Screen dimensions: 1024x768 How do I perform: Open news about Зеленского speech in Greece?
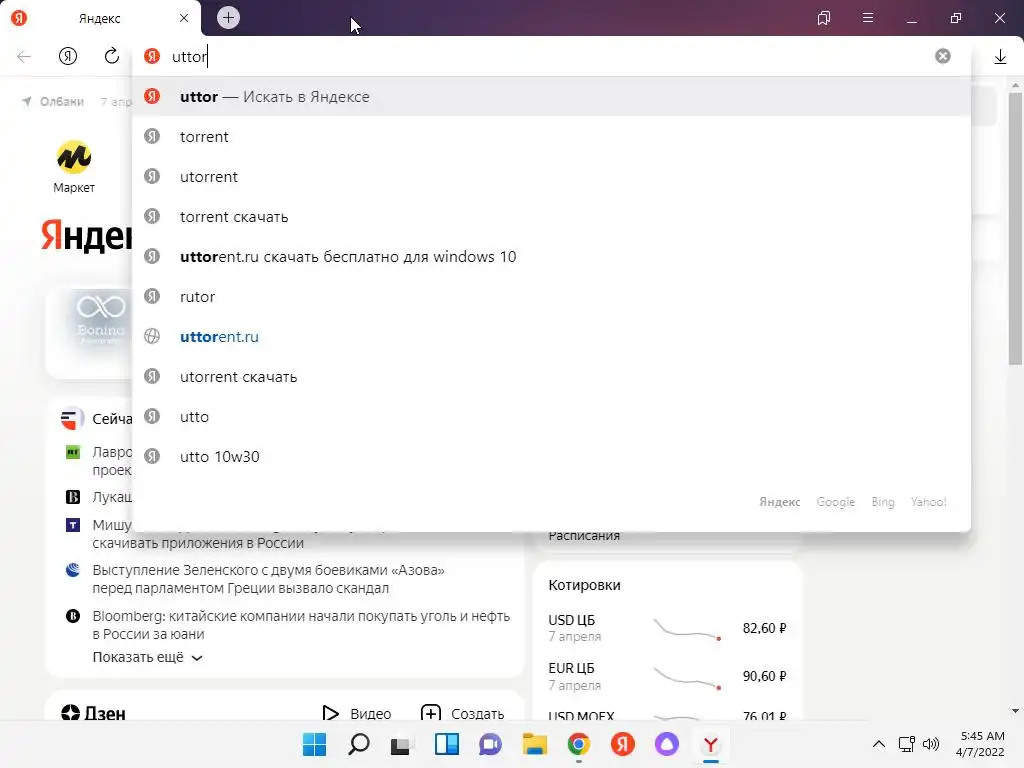[x=268, y=579]
